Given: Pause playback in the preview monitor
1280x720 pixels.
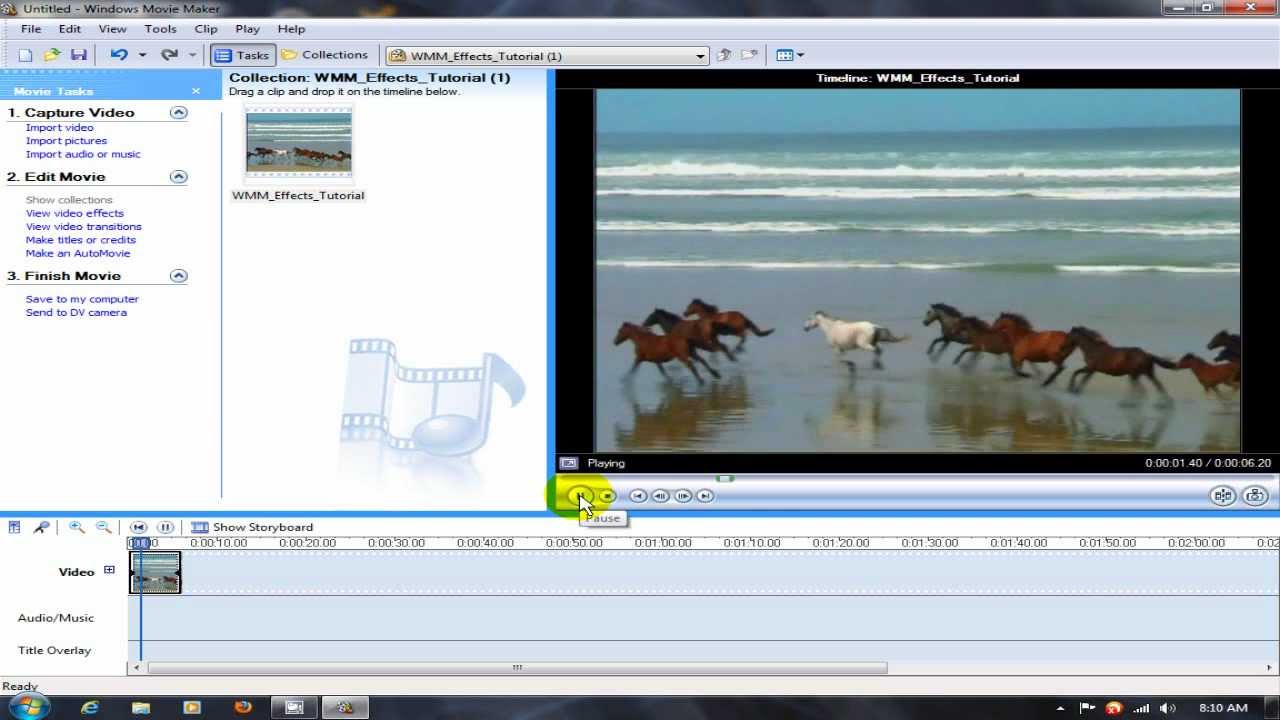Looking at the screenshot, I should 579,496.
